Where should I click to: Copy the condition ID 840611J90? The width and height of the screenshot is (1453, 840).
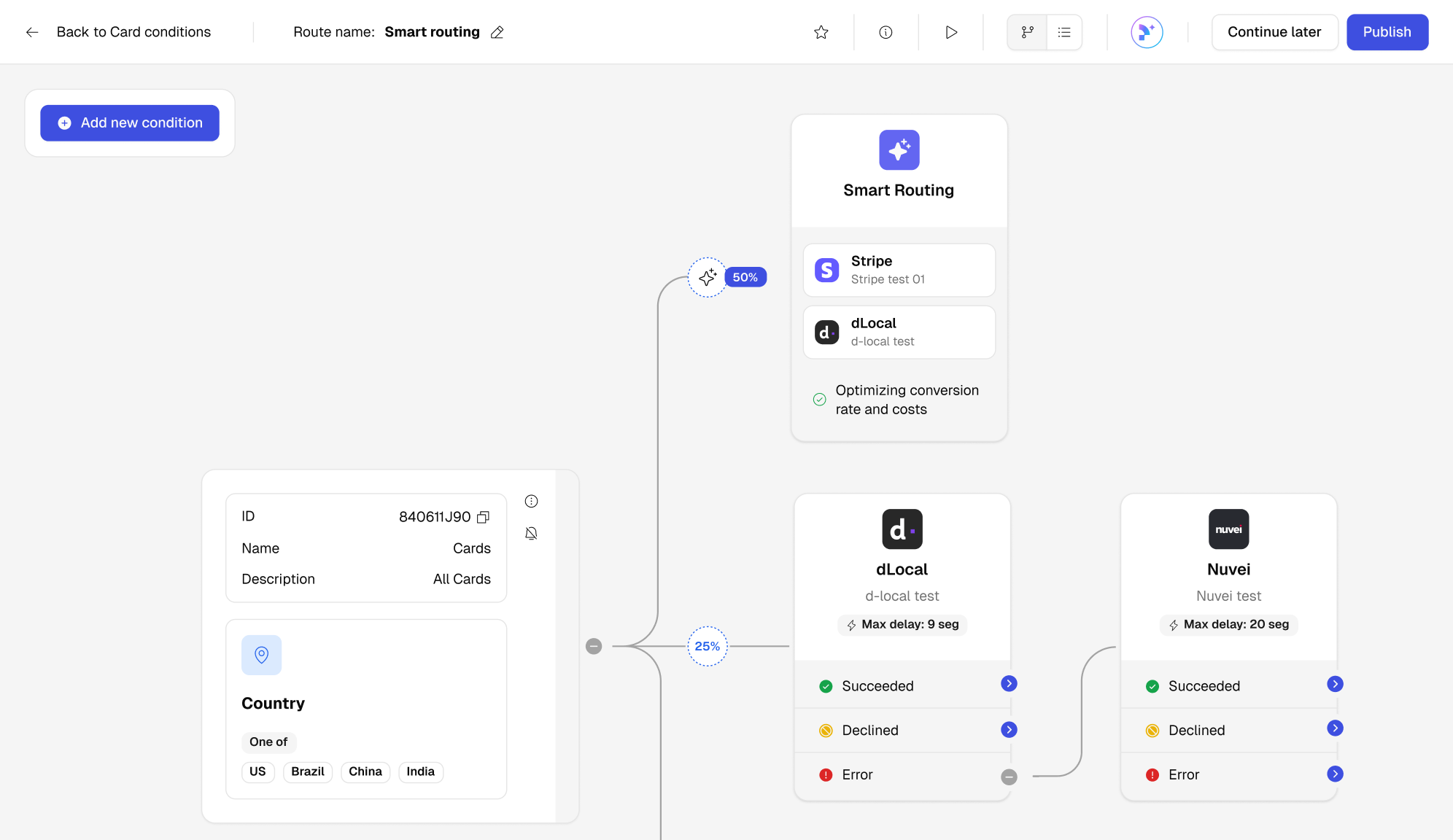coord(483,517)
